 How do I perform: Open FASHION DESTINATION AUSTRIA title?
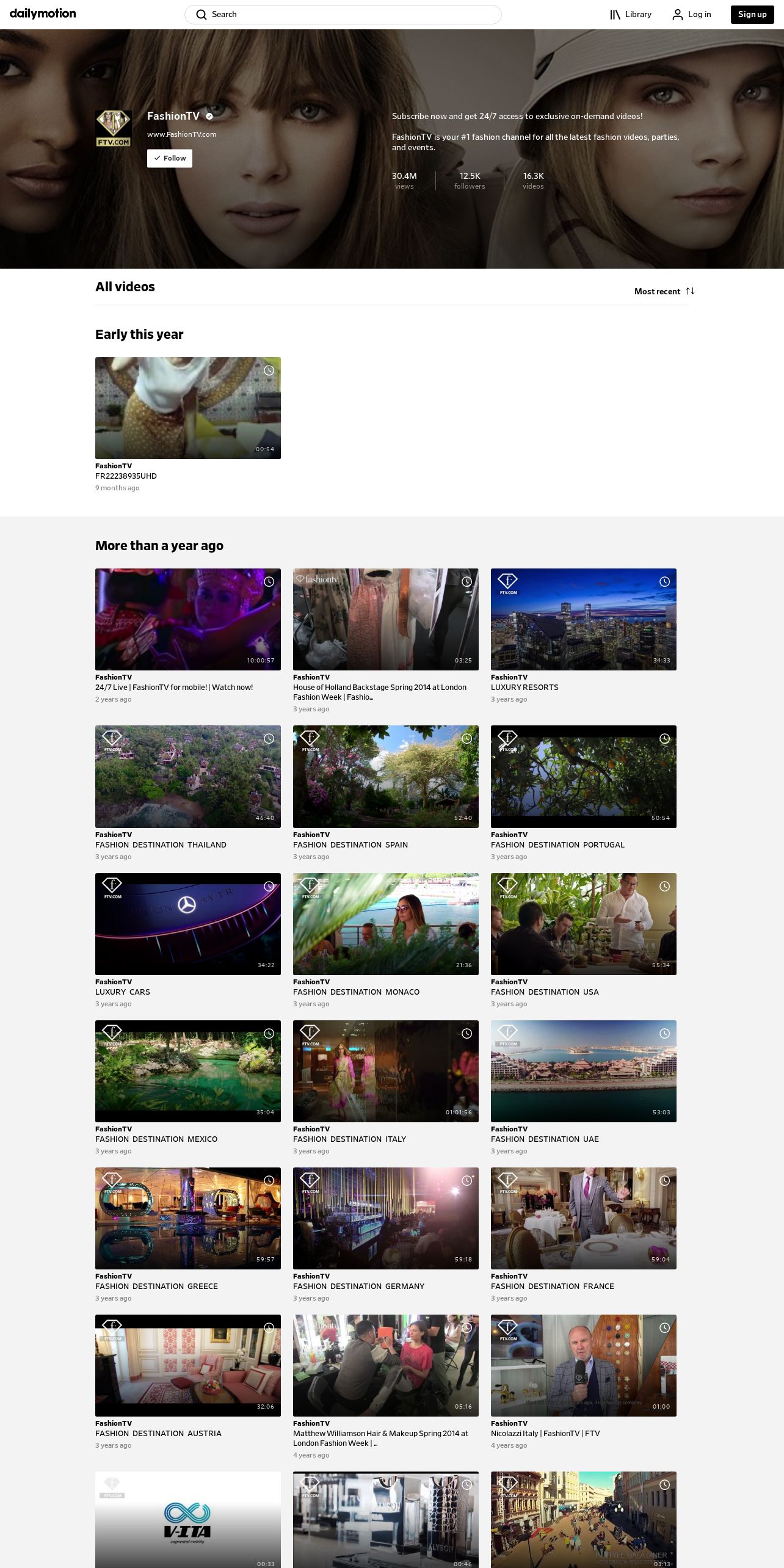[158, 1434]
